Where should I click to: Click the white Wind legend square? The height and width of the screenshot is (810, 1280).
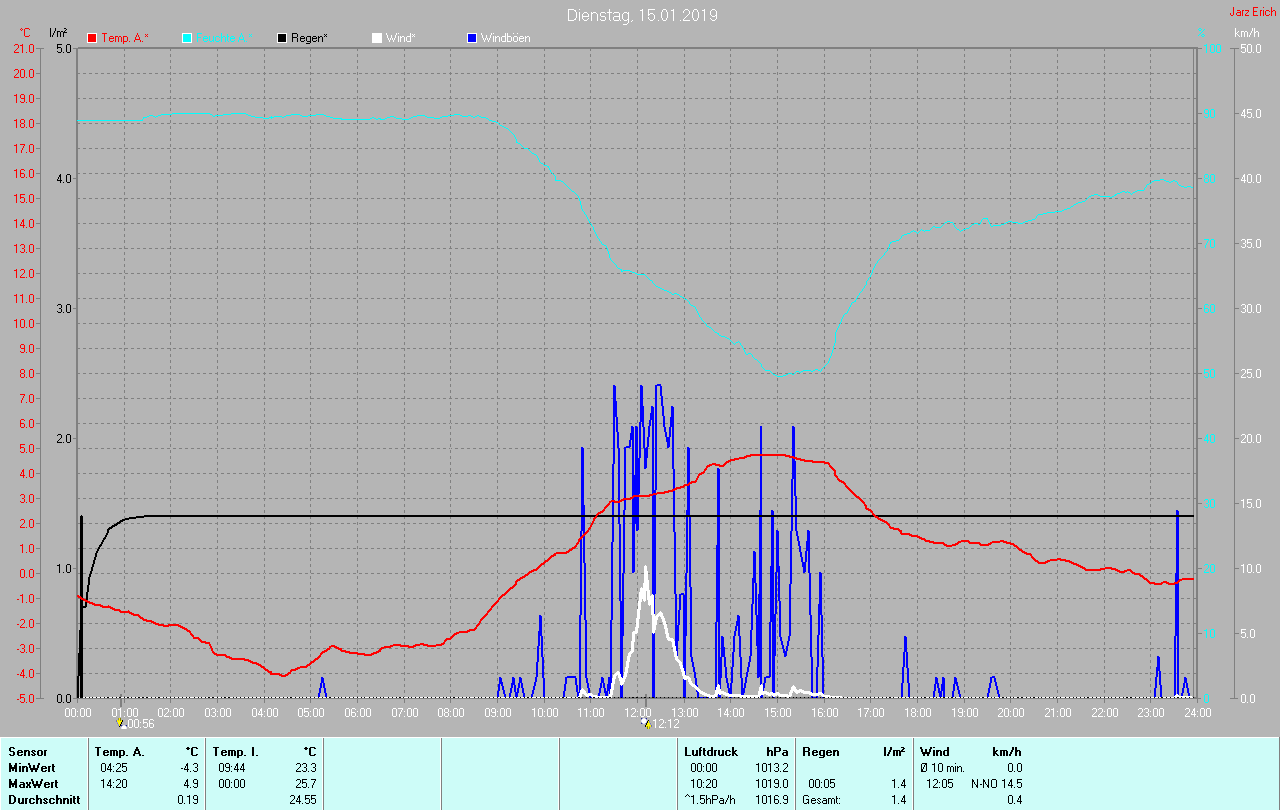376,38
